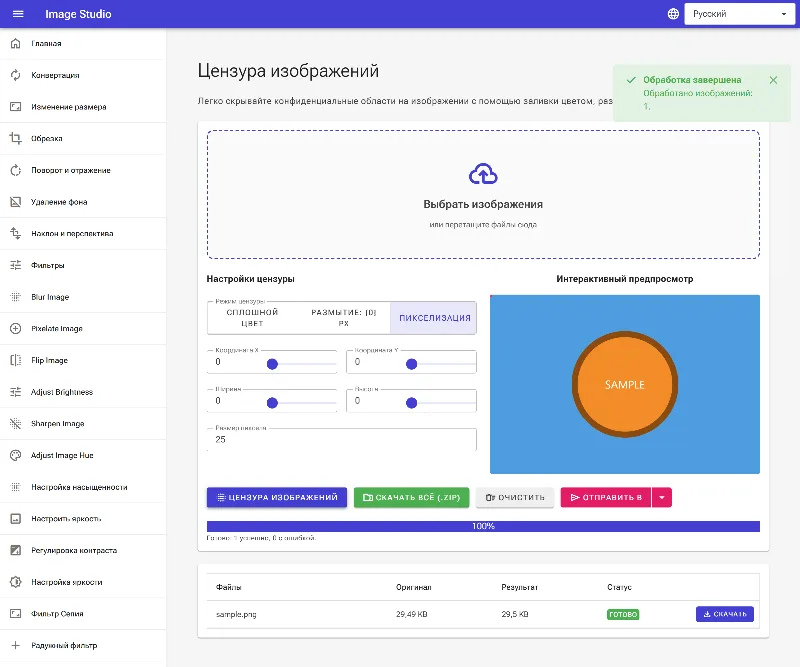Click the Blur Image icon
Image resolution: width=800 pixels, height=667 pixels.
pyautogui.click(x=16, y=297)
